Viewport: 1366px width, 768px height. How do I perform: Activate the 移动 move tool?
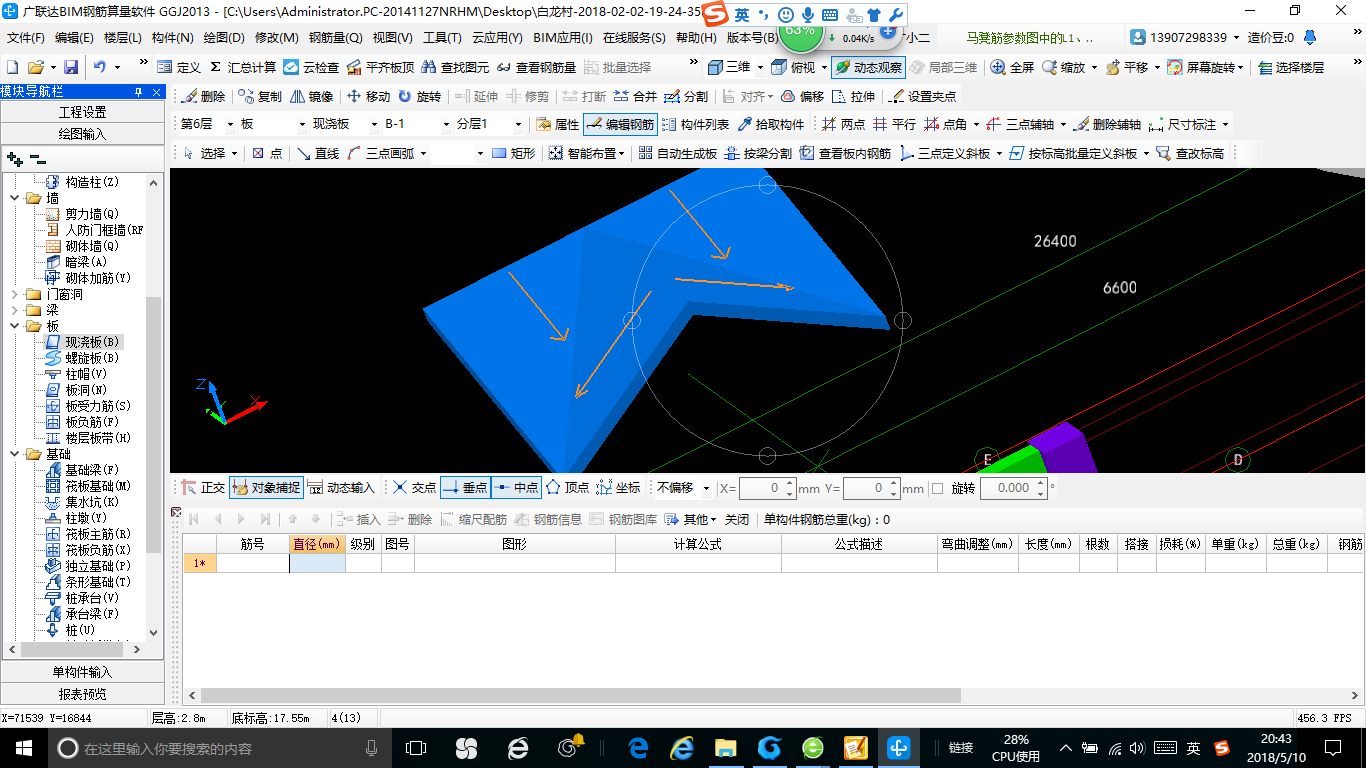coord(369,96)
